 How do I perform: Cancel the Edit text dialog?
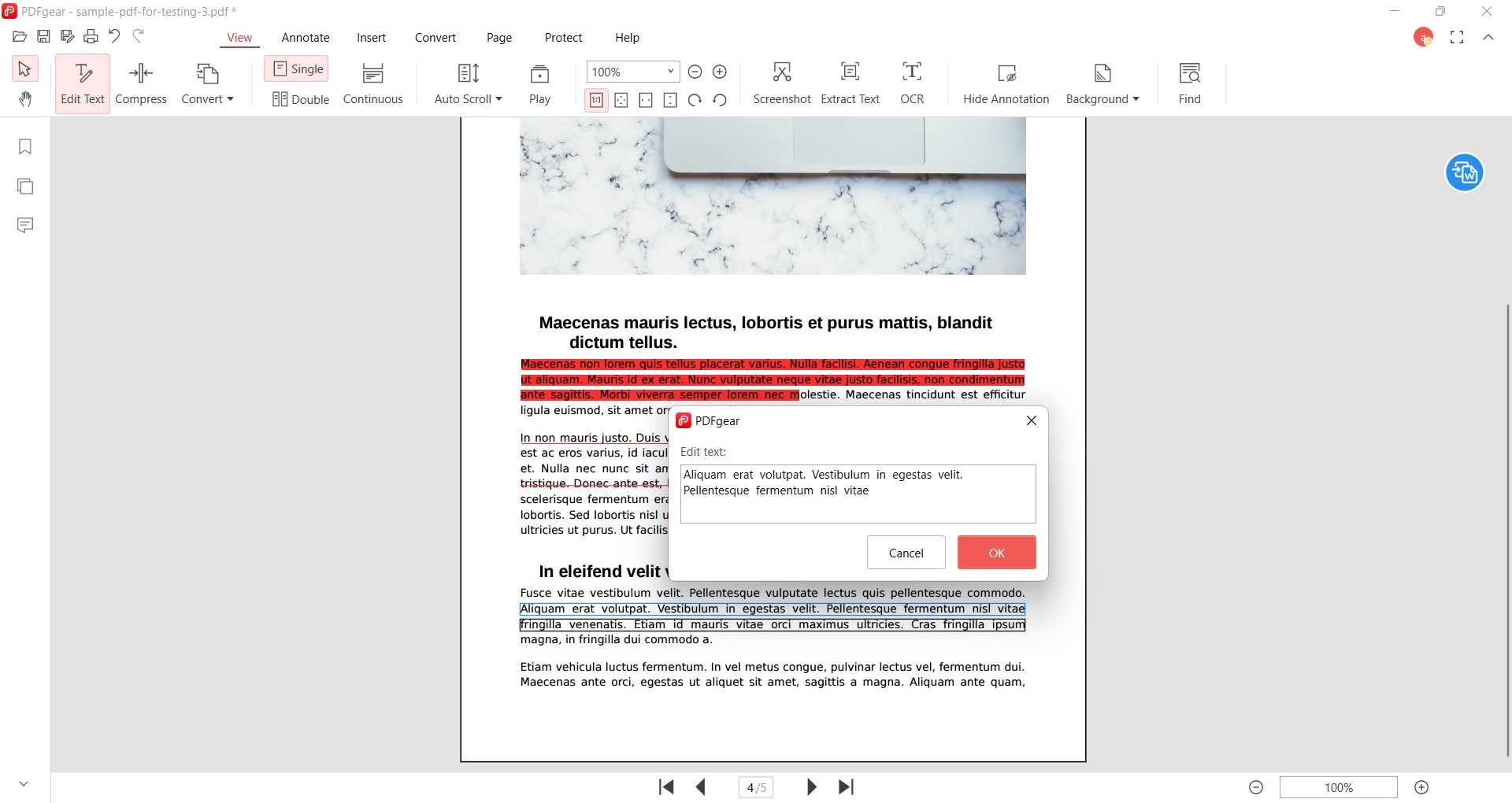pos(905,552)
